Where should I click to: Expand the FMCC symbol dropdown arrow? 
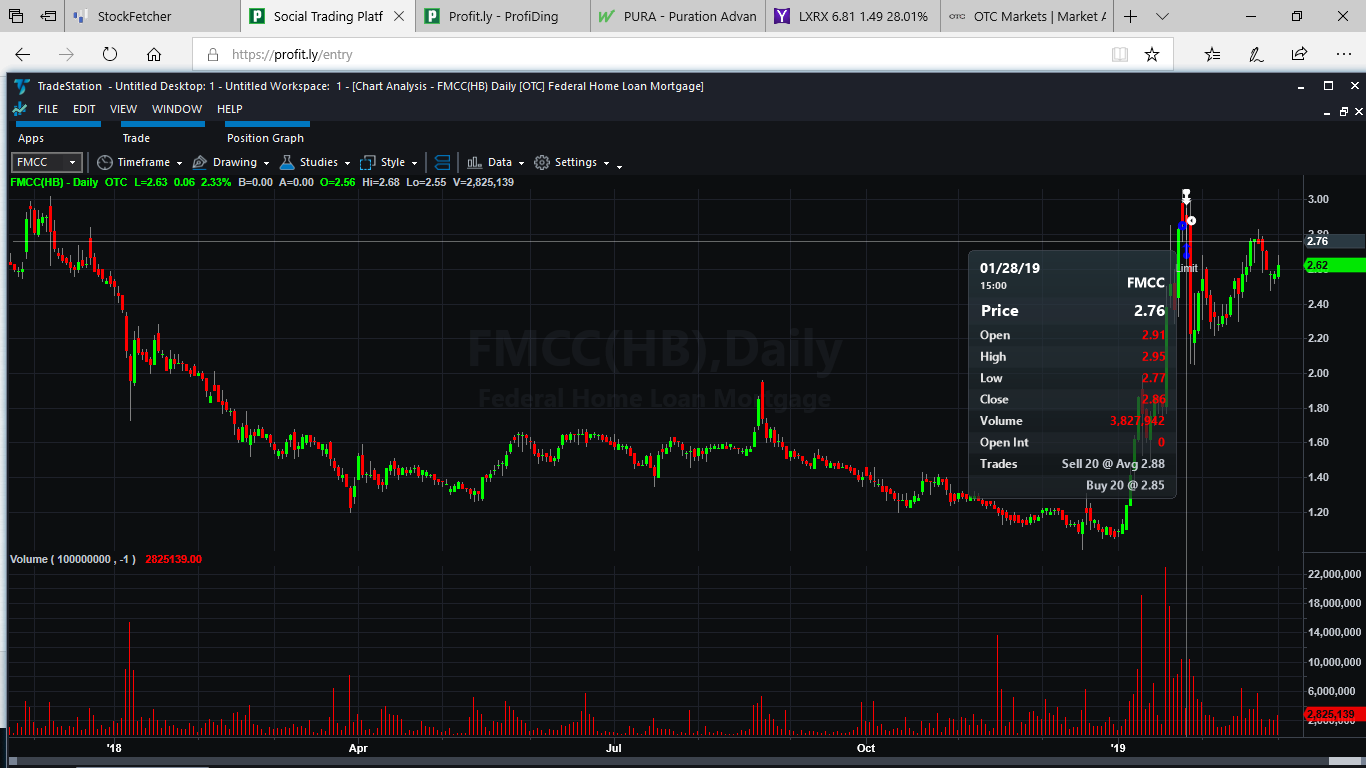click(x=73, y=162)
